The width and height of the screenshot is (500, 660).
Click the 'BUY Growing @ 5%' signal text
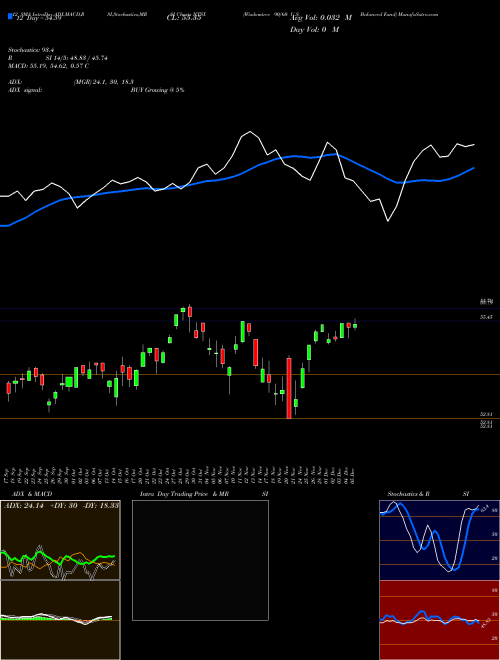click(157, 90)
